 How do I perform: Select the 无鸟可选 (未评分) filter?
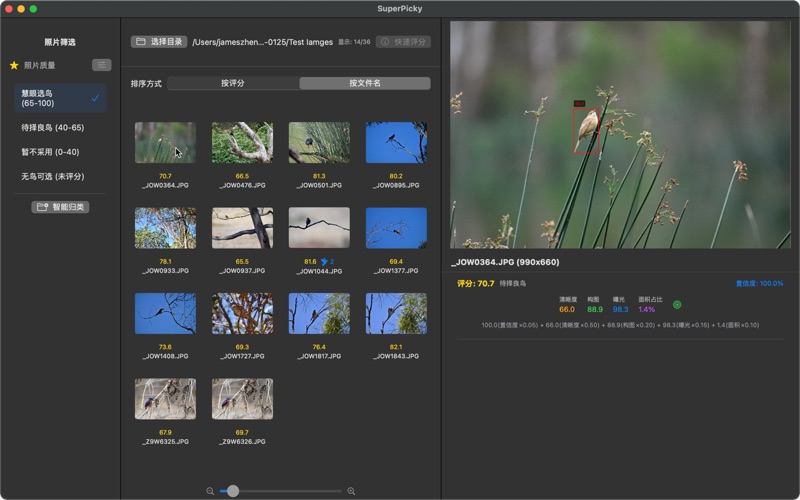tap(53, 176)
